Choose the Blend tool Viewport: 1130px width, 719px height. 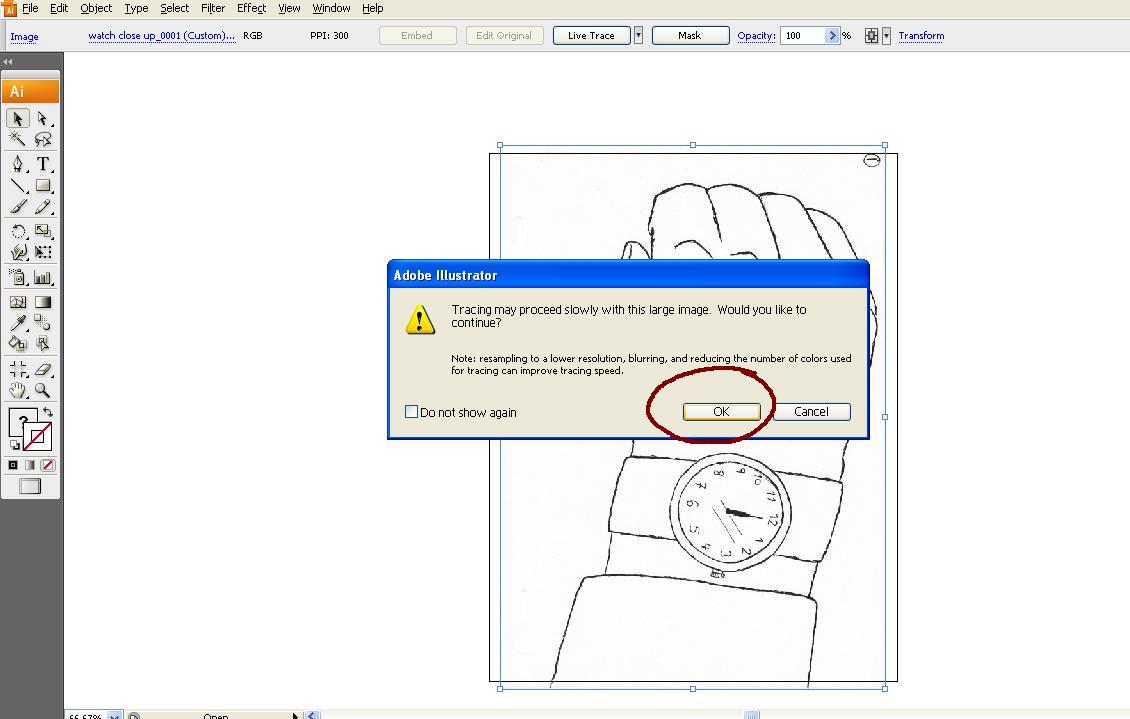(x=43, y=323)
